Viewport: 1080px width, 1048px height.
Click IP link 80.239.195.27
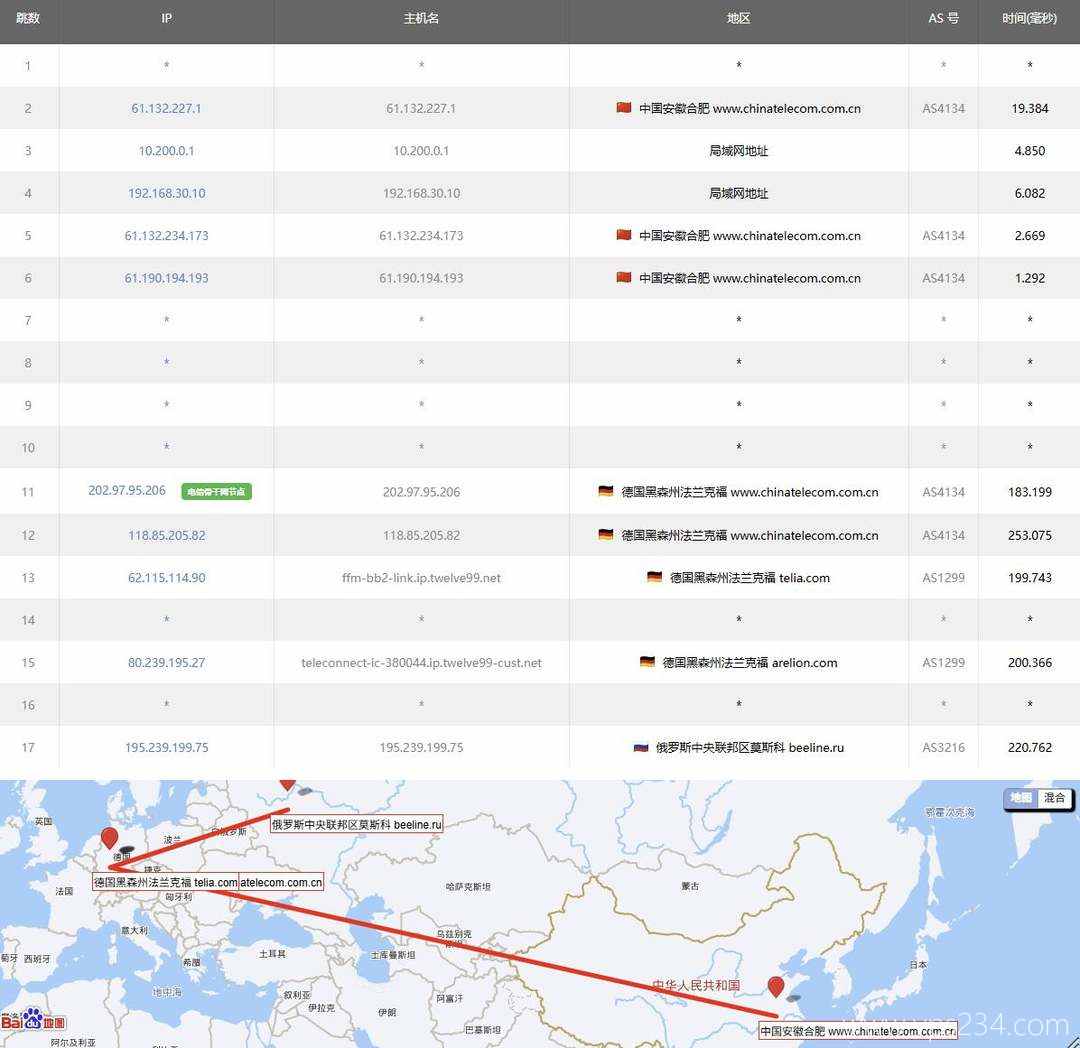[166, 662]
